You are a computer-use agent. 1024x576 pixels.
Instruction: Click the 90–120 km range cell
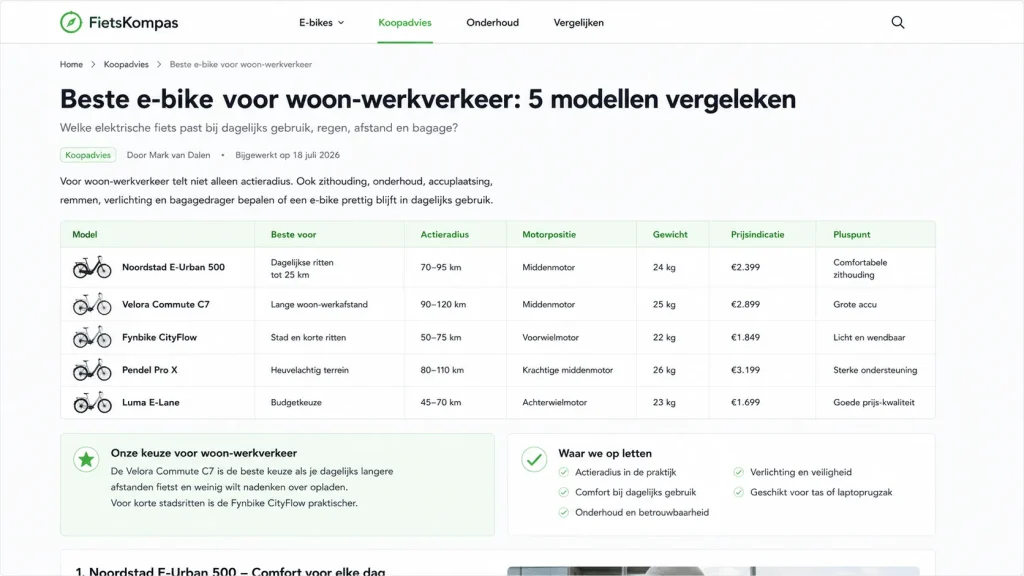tap(443, 304)
